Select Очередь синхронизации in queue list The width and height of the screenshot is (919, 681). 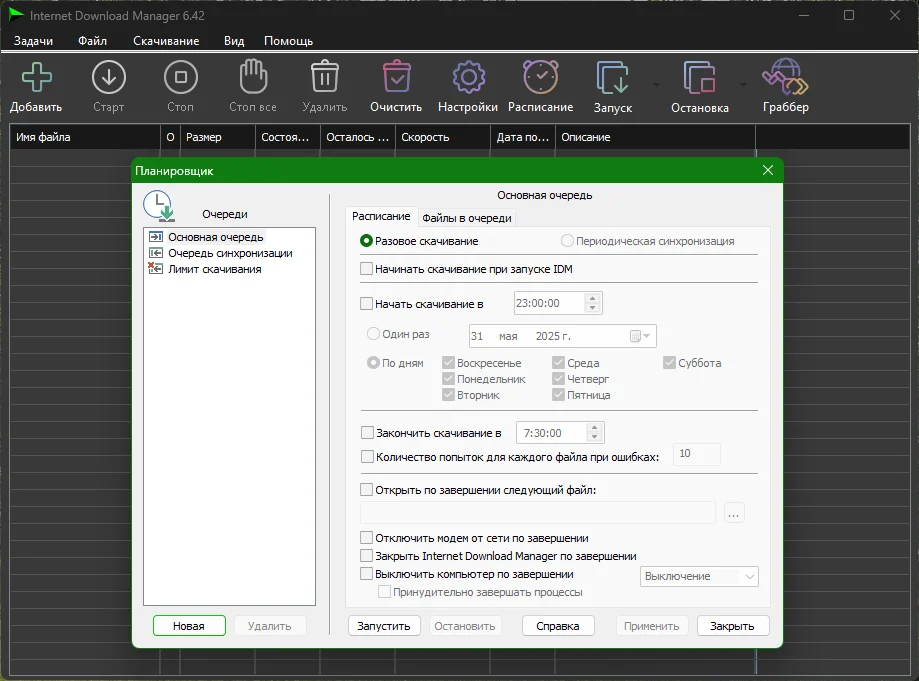(x=229, y=253)
